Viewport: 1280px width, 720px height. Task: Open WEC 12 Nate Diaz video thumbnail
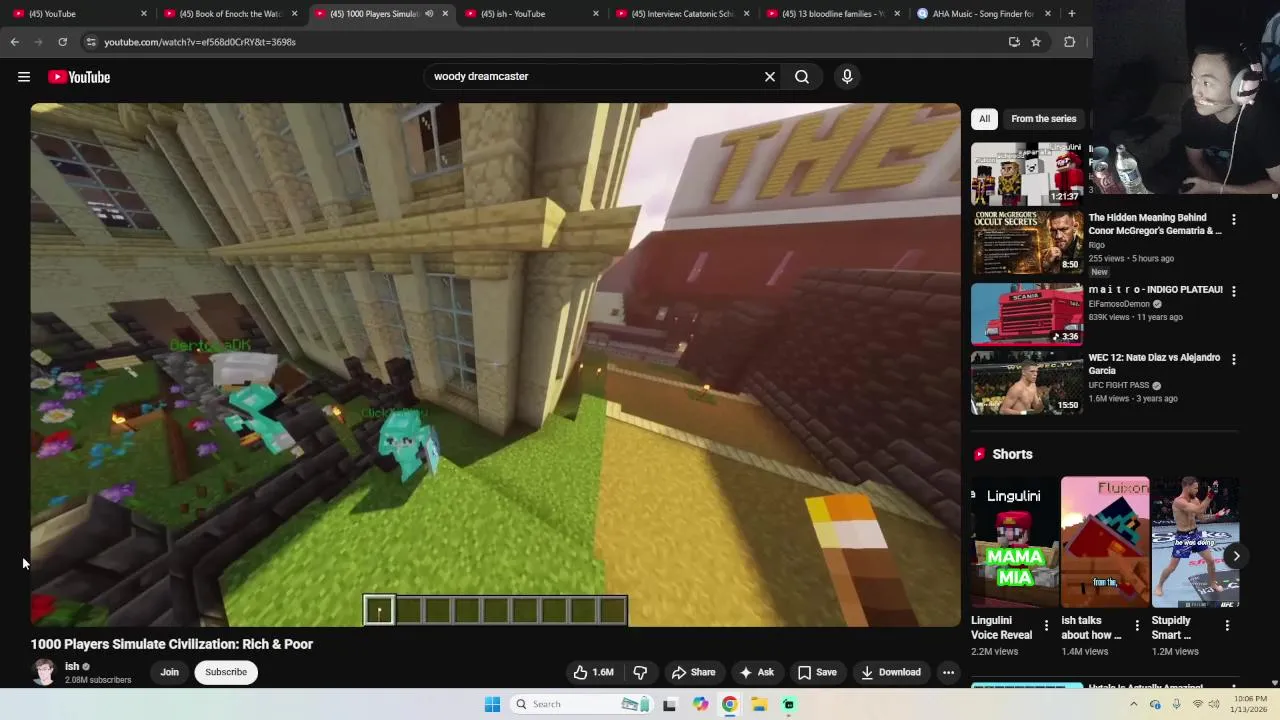(x=1026, y=382)
